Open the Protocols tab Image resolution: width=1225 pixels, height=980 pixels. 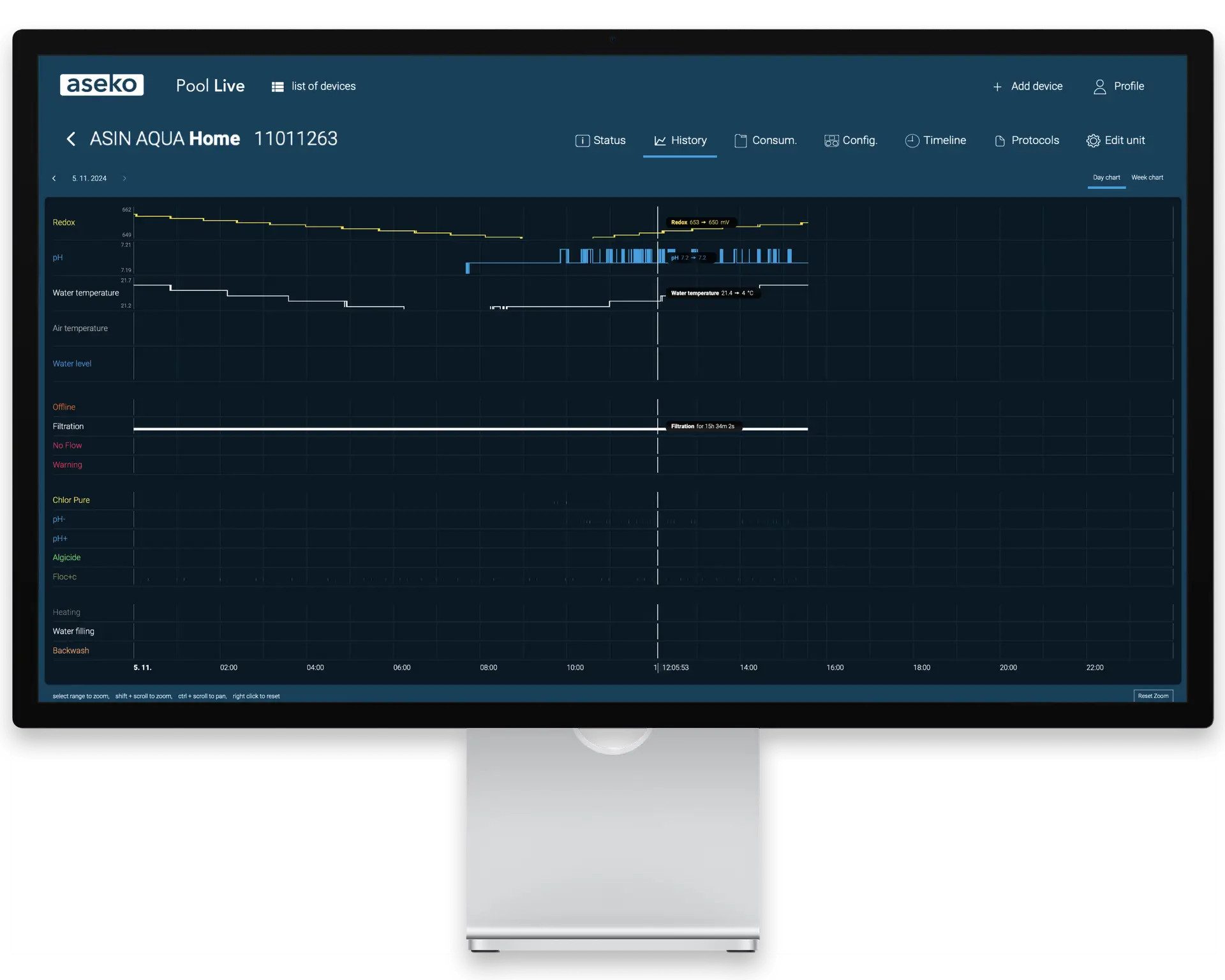click(1027, 141)
